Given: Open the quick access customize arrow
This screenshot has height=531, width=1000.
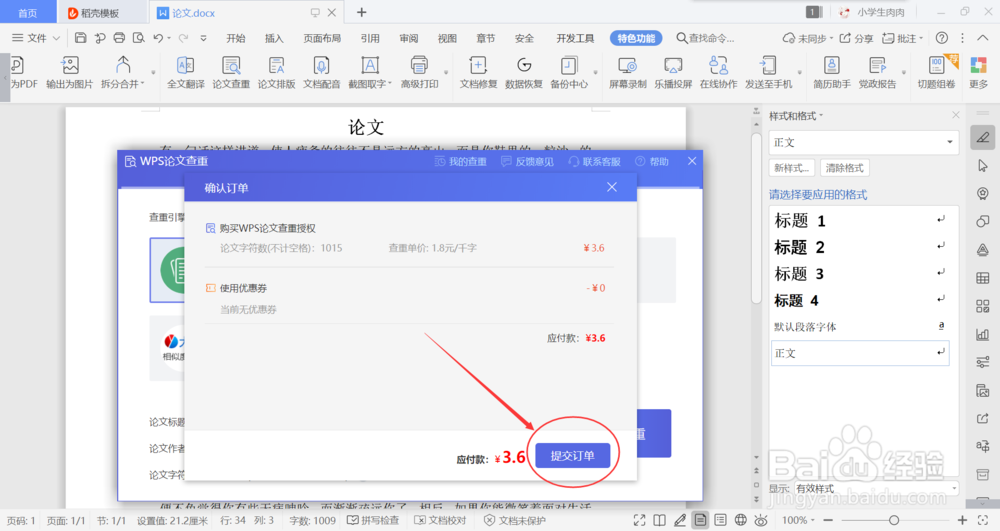Looking at the screenshot, I should click(x=203, y=38).
